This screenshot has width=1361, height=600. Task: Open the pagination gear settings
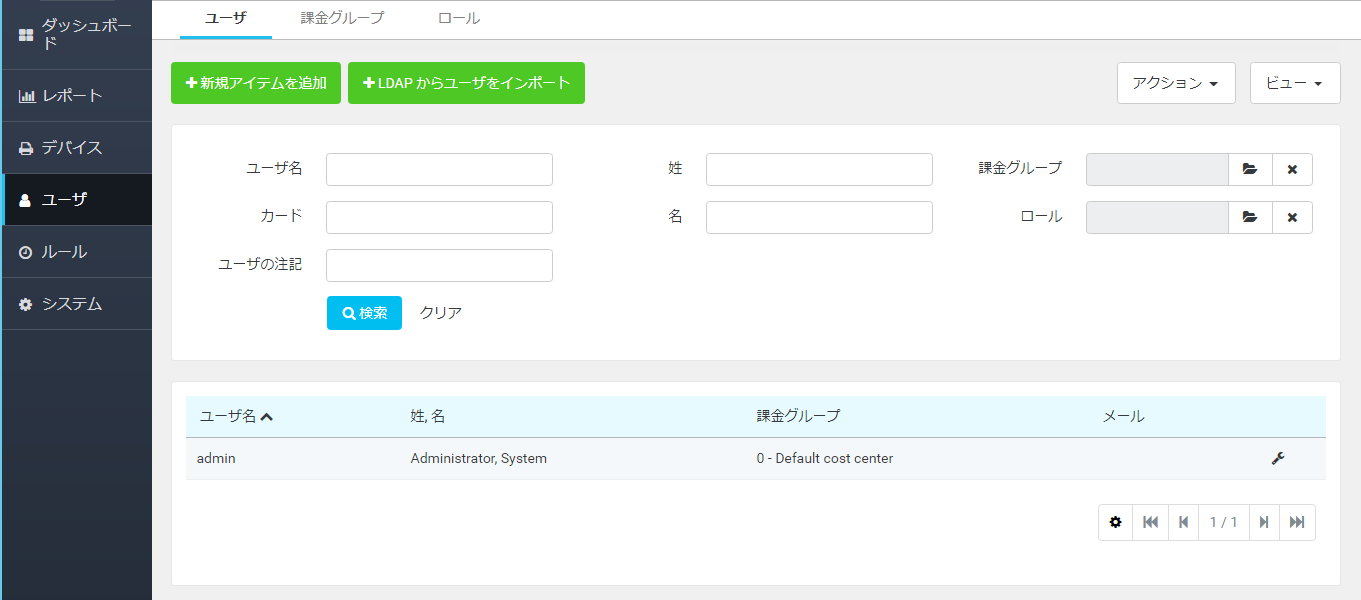coord(1116,522)
